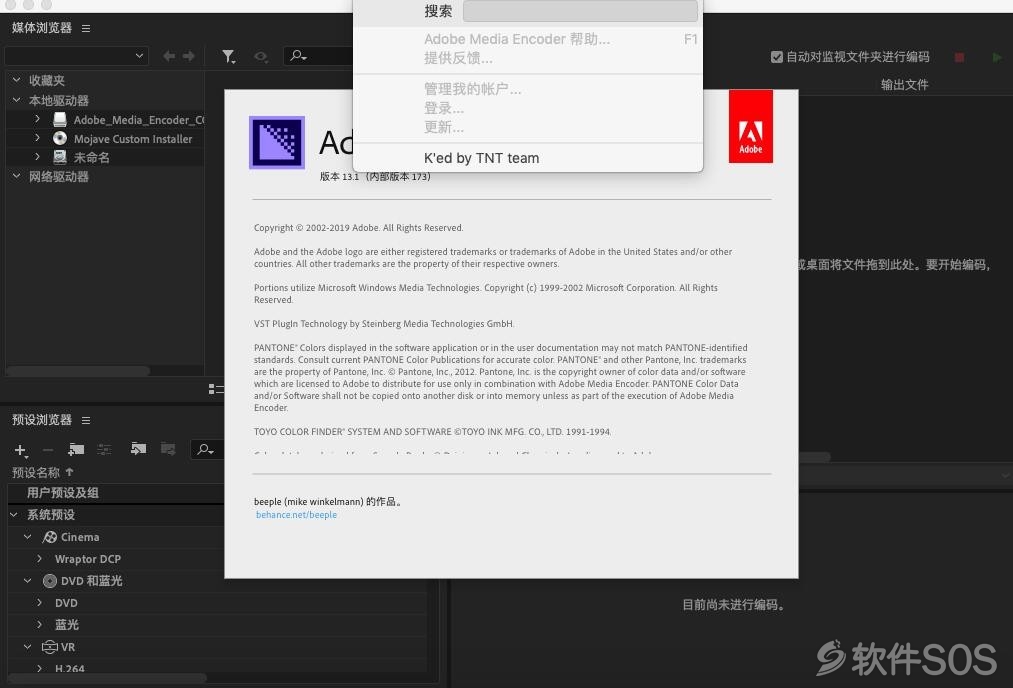Click the Media Browser horizontal scrollbar
Screen dimensions: 1013x688
pos(78,371)
